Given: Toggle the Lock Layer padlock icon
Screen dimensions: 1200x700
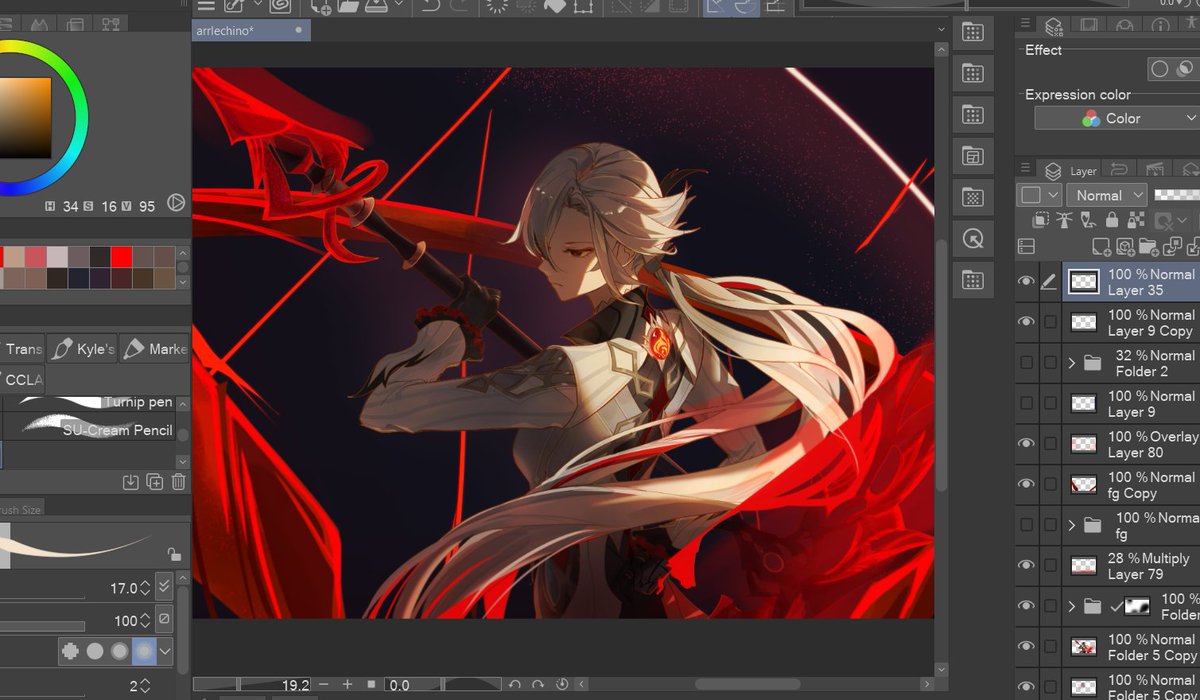Looking at the screenshot, I should (x=1113, y=220).
